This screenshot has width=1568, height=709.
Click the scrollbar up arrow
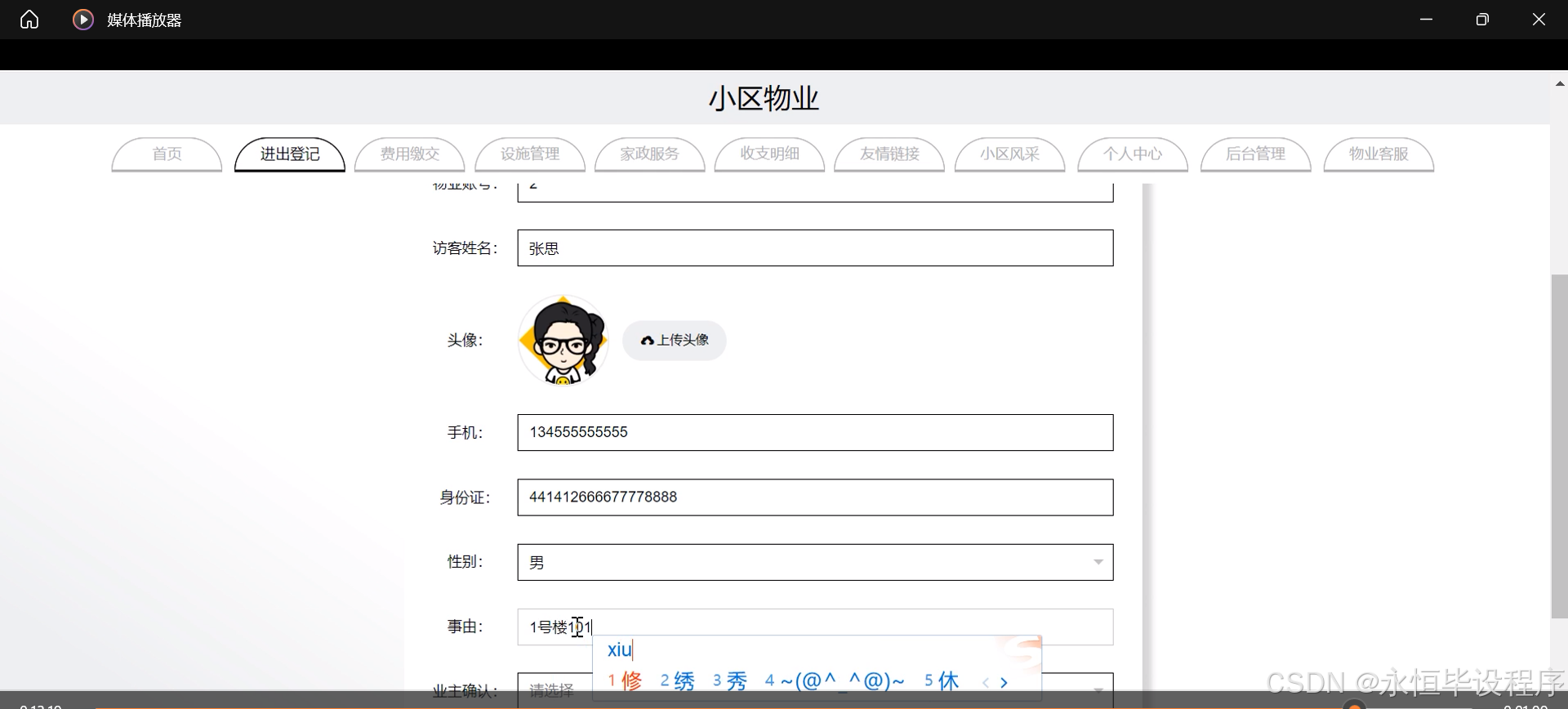click(x=1559, y=83)
